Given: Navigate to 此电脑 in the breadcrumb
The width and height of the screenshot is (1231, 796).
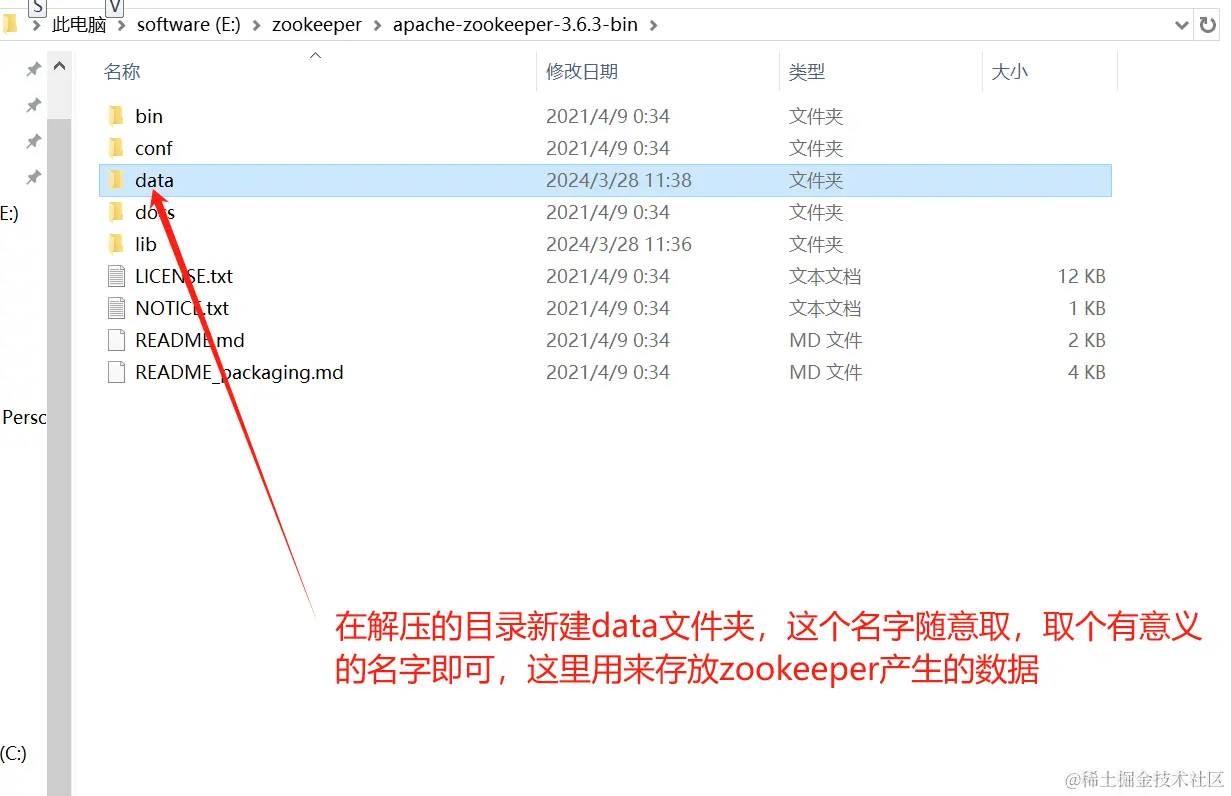Looking at the screenshot, I should tap(79, 25).
